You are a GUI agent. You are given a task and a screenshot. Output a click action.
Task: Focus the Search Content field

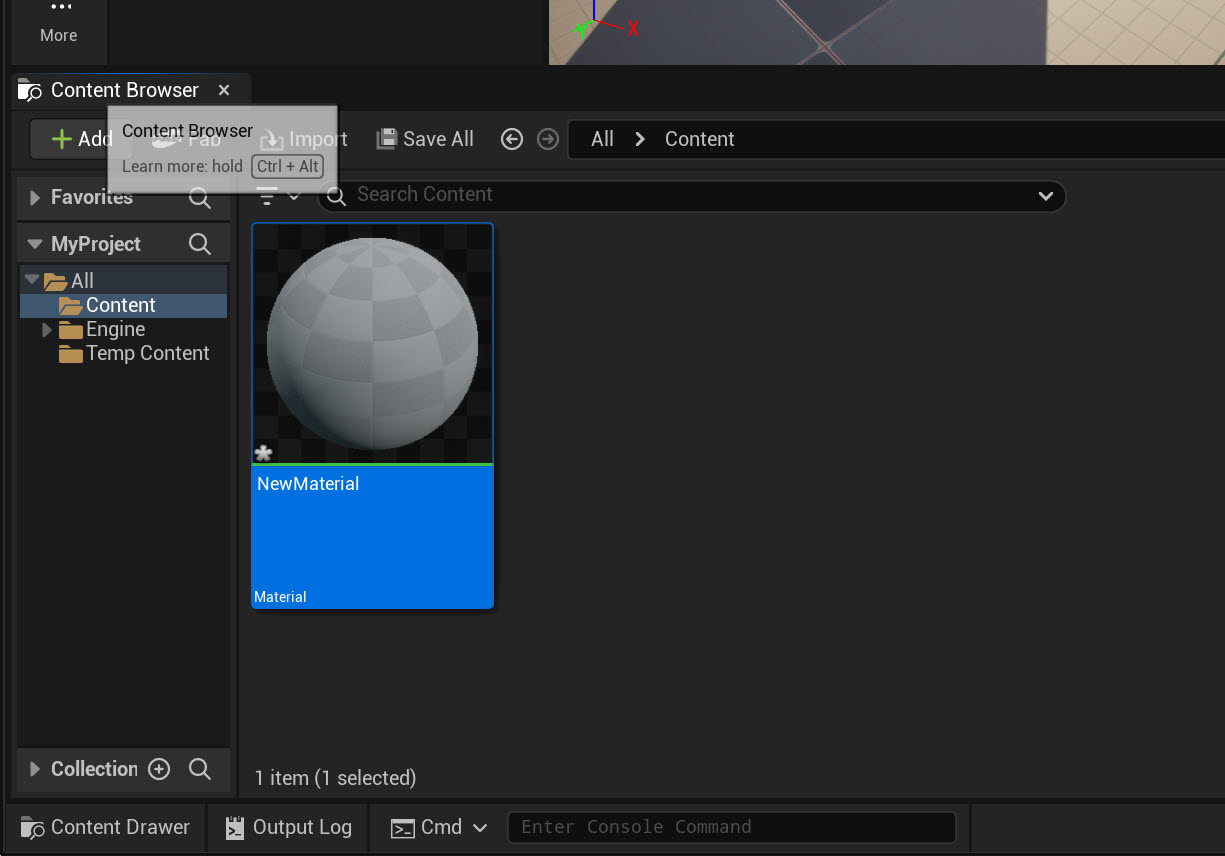coord(692,195)
